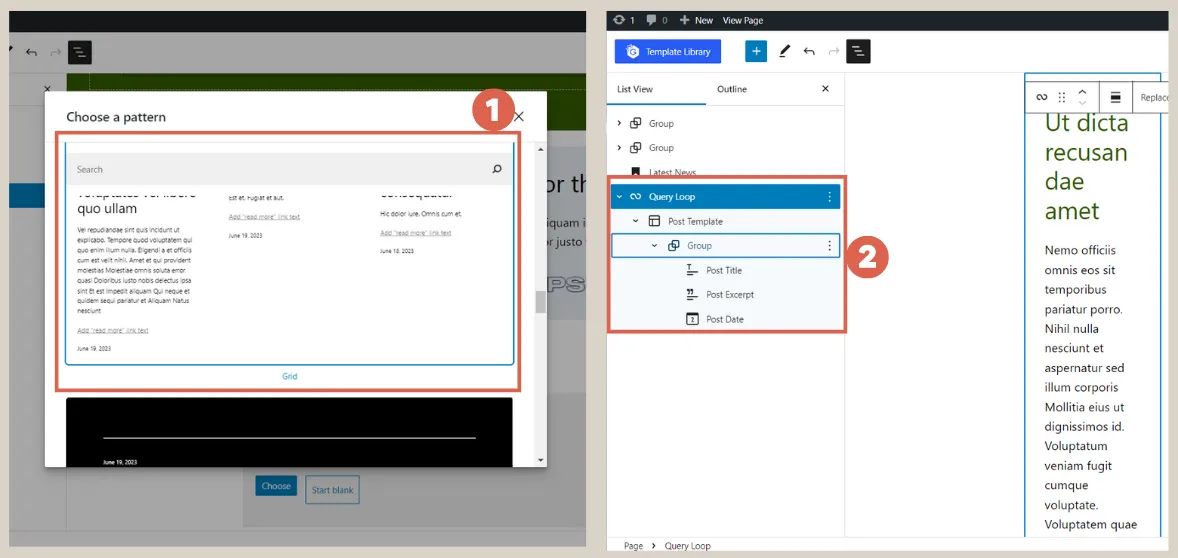This screenshot has width=1178, height=558.
Task: Click the drag handle in block toolbar
Action: [x=1062, y=97]
